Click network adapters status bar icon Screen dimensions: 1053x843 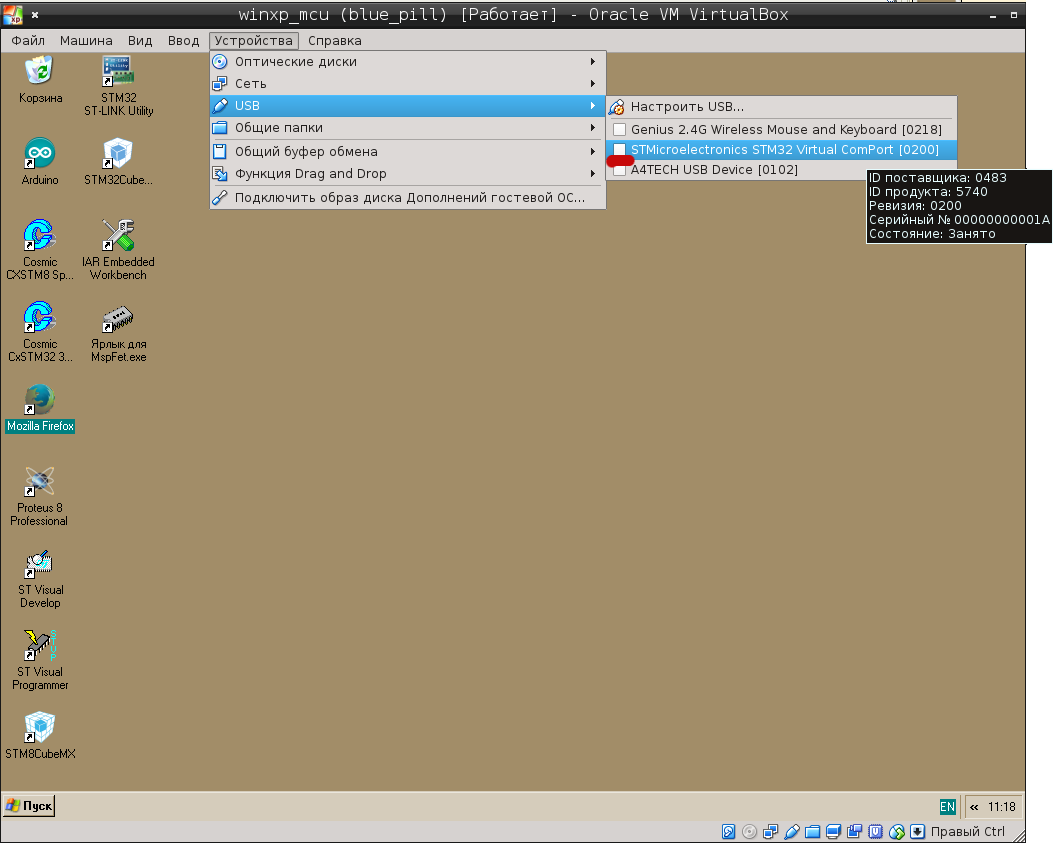[770, 832]
